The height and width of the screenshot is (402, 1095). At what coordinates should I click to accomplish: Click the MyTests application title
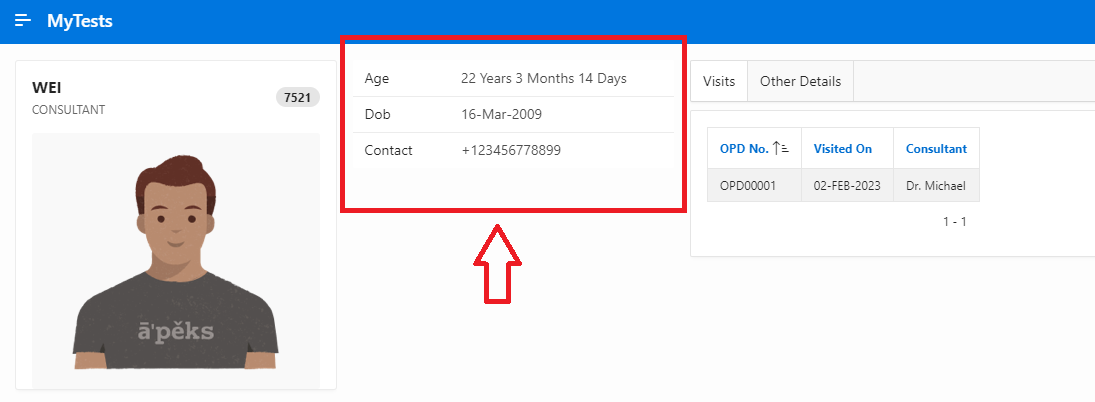(x=79, y=21)
